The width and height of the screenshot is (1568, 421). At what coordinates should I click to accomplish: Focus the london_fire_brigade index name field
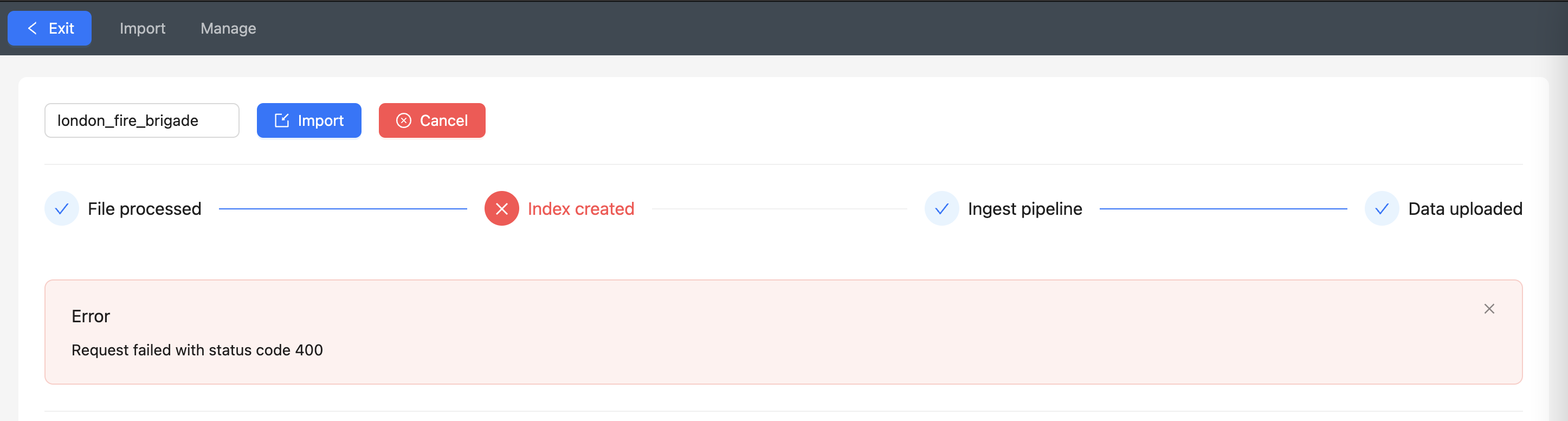click(x=142, y=120)
